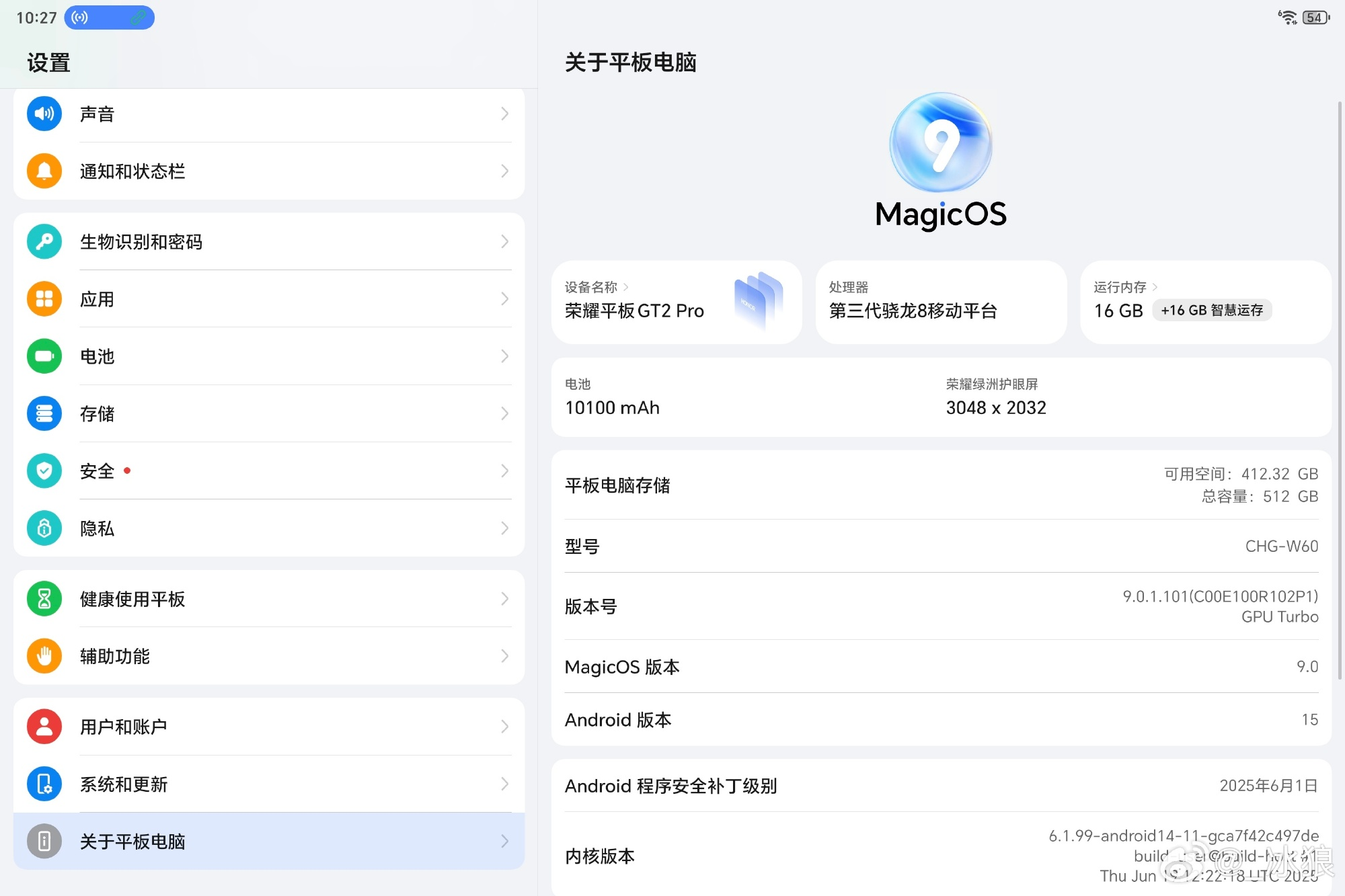1345x896 pixels.
Task: Expand chevron on 通知和状态栏 row
Action: [x=504, y=171]
